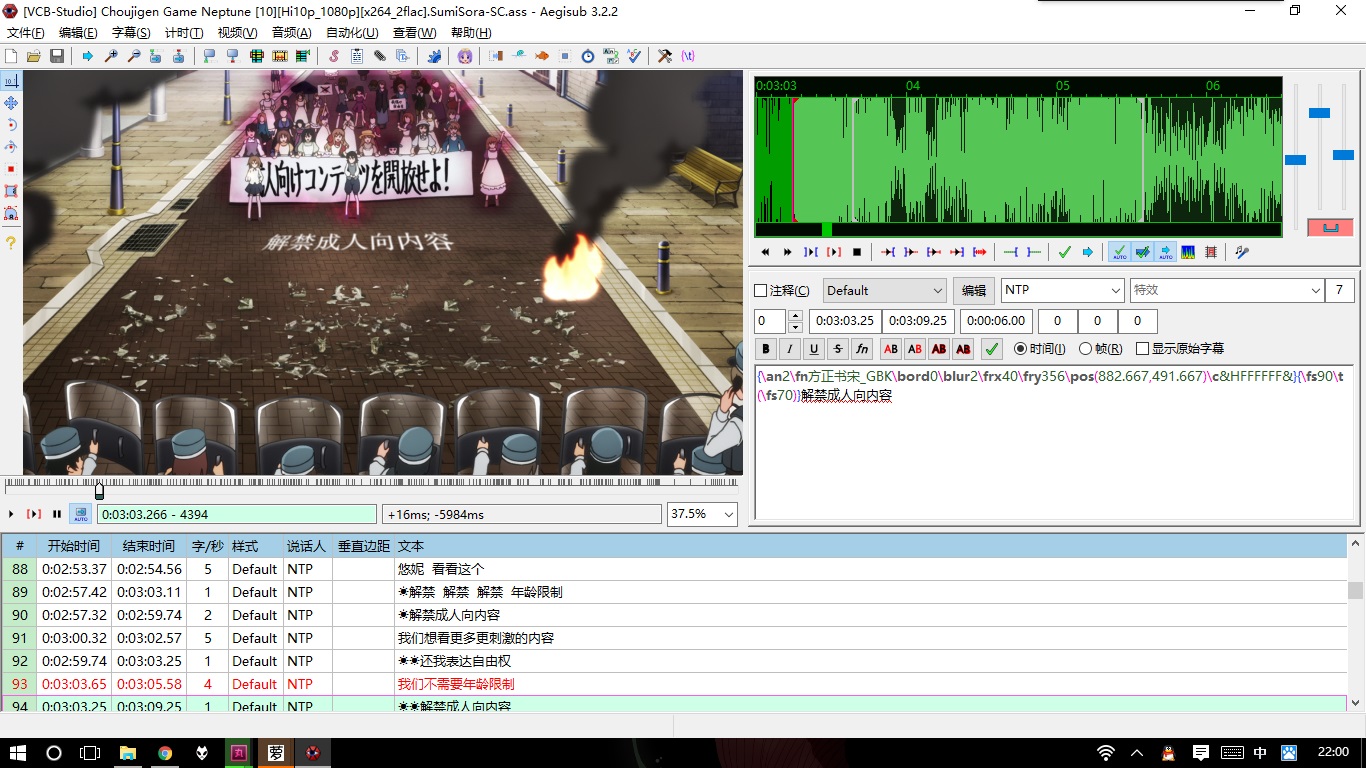Screen dimensions: 1366x768
Task: Open Styles Manager (pink S icon)
Action: point(334,56)
